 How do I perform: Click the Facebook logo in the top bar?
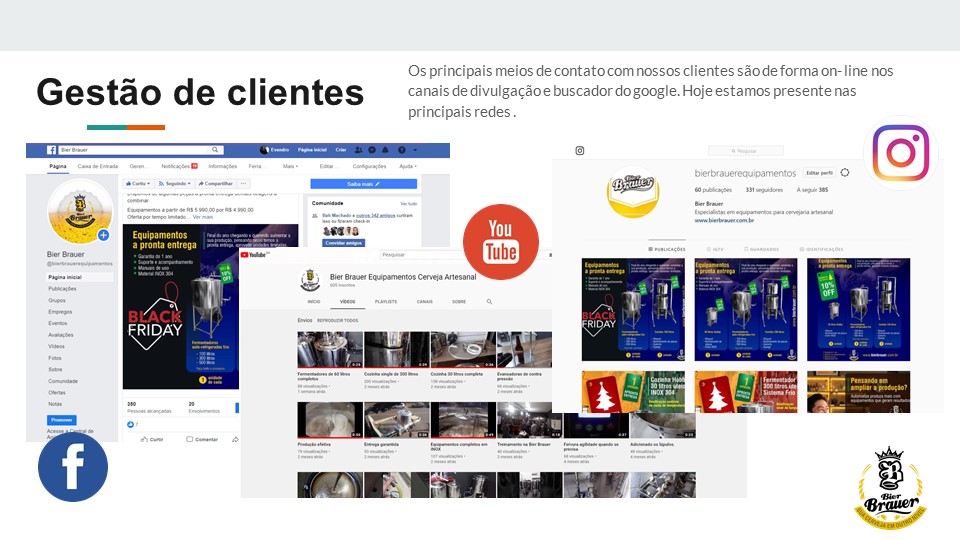tap(51, 149)
